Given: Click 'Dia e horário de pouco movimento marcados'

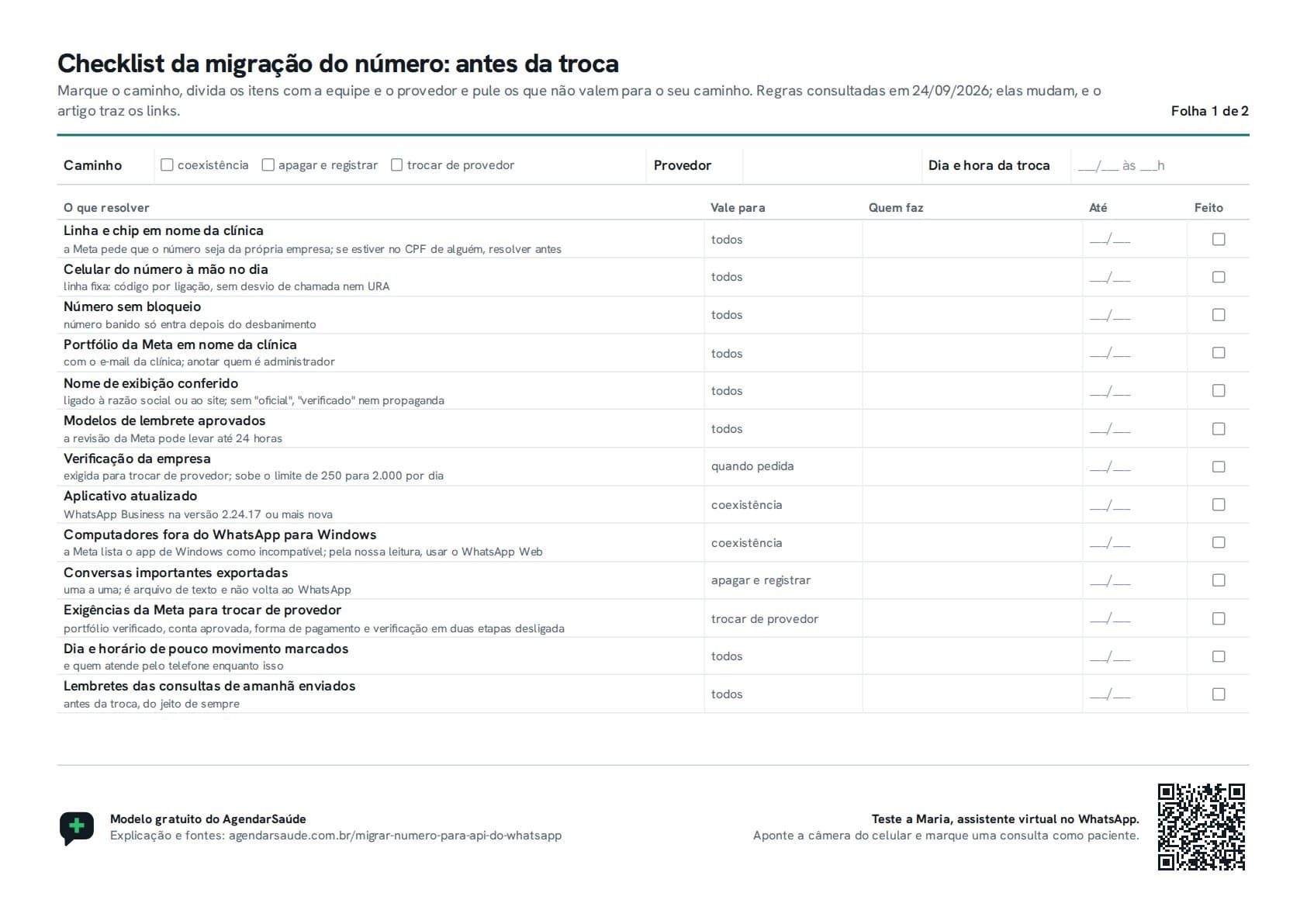Looking at the screenshot, I should click(206, 649).
